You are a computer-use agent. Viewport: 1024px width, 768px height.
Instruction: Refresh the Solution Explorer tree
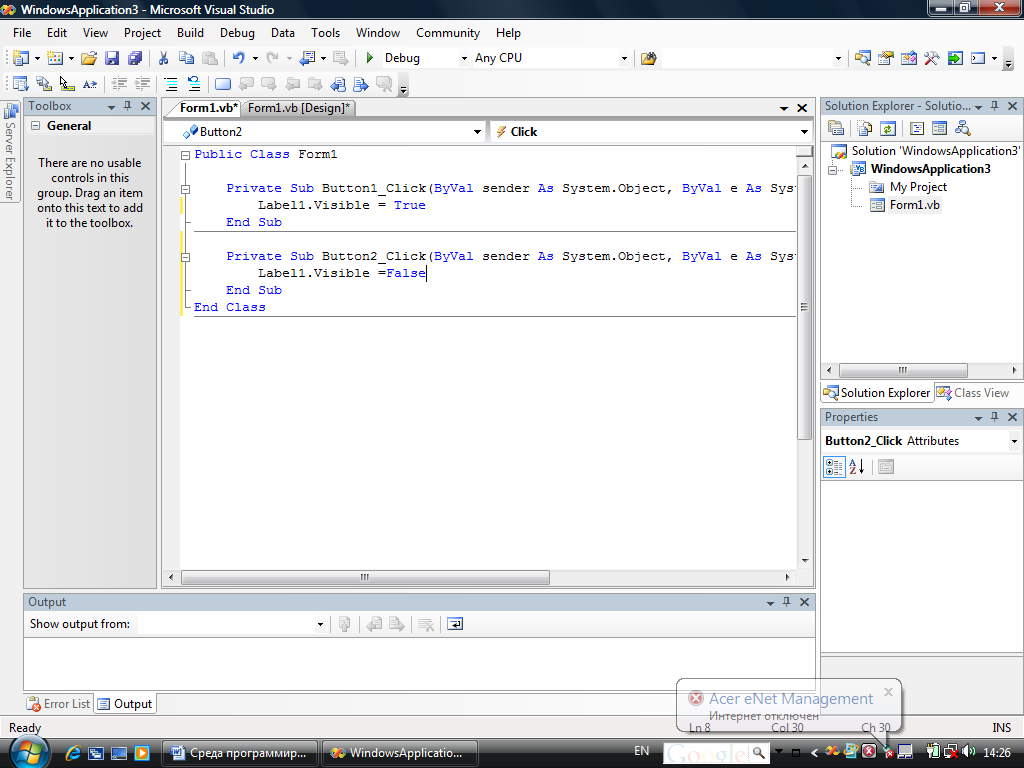[x=888, y=128]
